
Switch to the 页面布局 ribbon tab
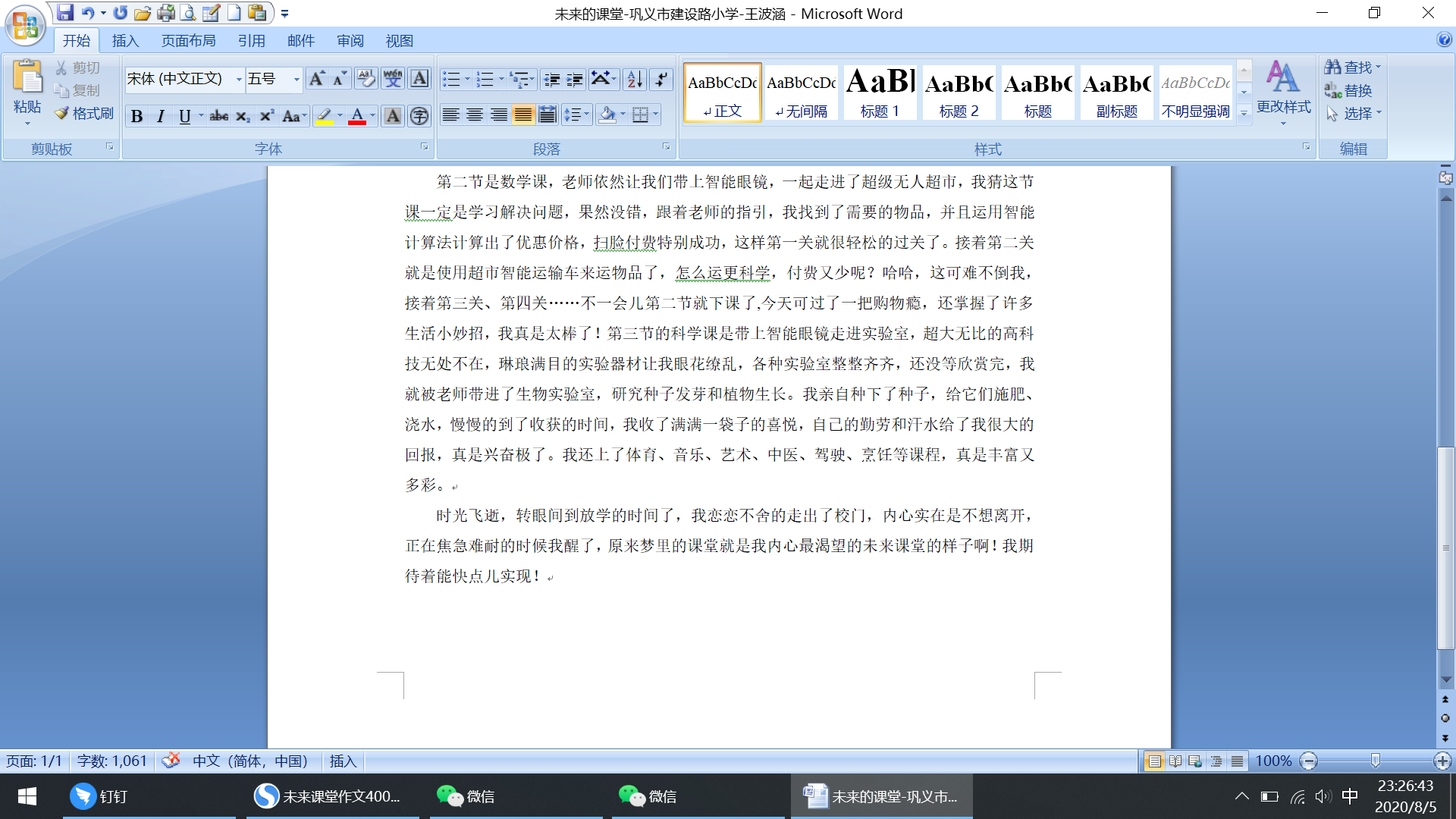coord(188,41)
